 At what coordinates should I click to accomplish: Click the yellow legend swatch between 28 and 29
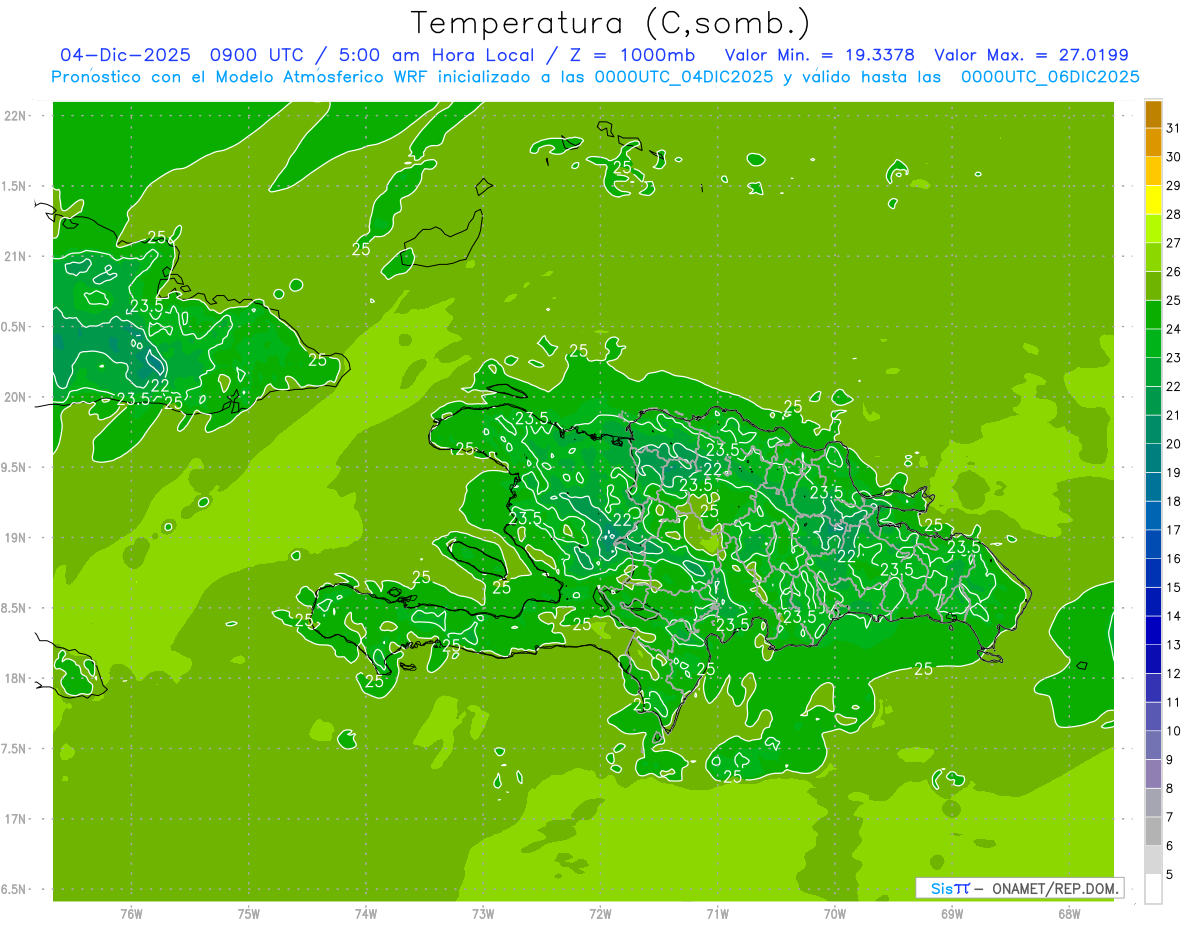pyautogui.click(x=1153, y=200)
